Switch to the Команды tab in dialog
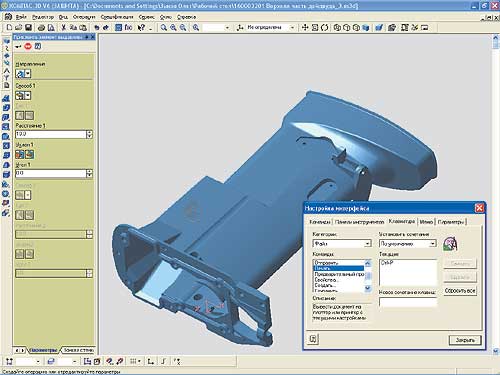The height and width of the screenshot is (375, 500). click(x=320, y=222)
